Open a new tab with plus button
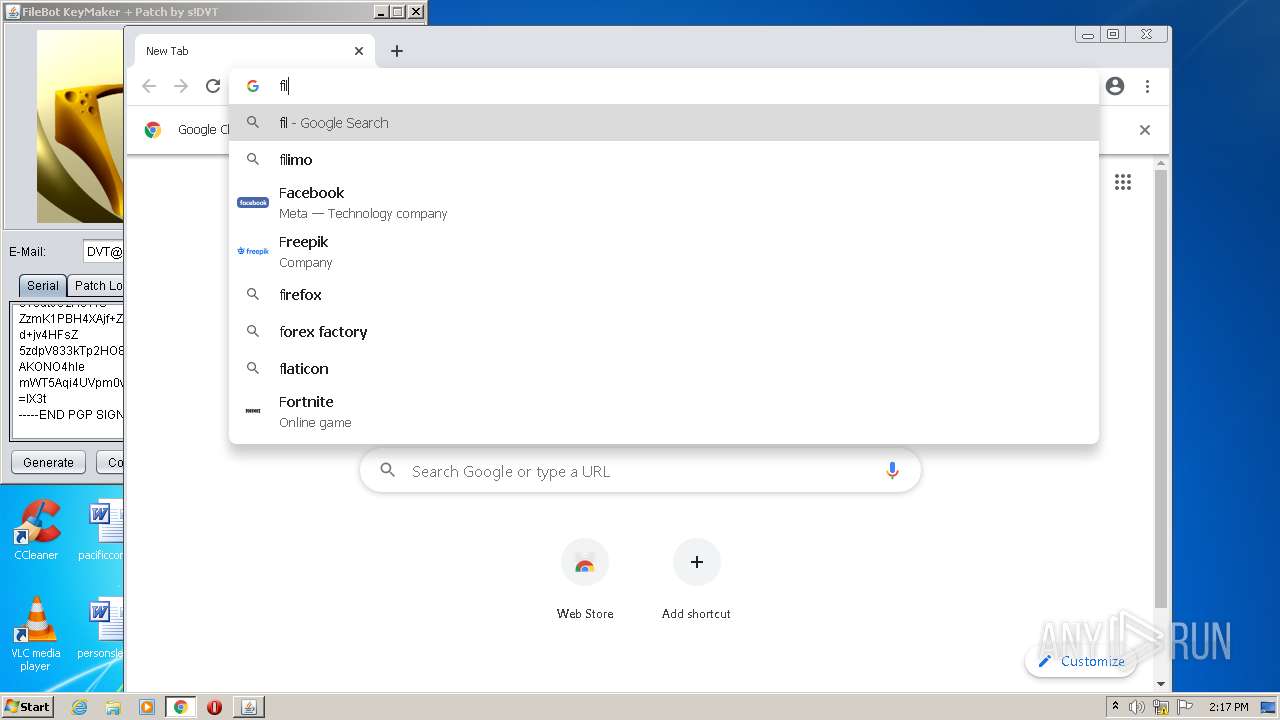This screenshot has height=720, width=1280. point(397,51)
